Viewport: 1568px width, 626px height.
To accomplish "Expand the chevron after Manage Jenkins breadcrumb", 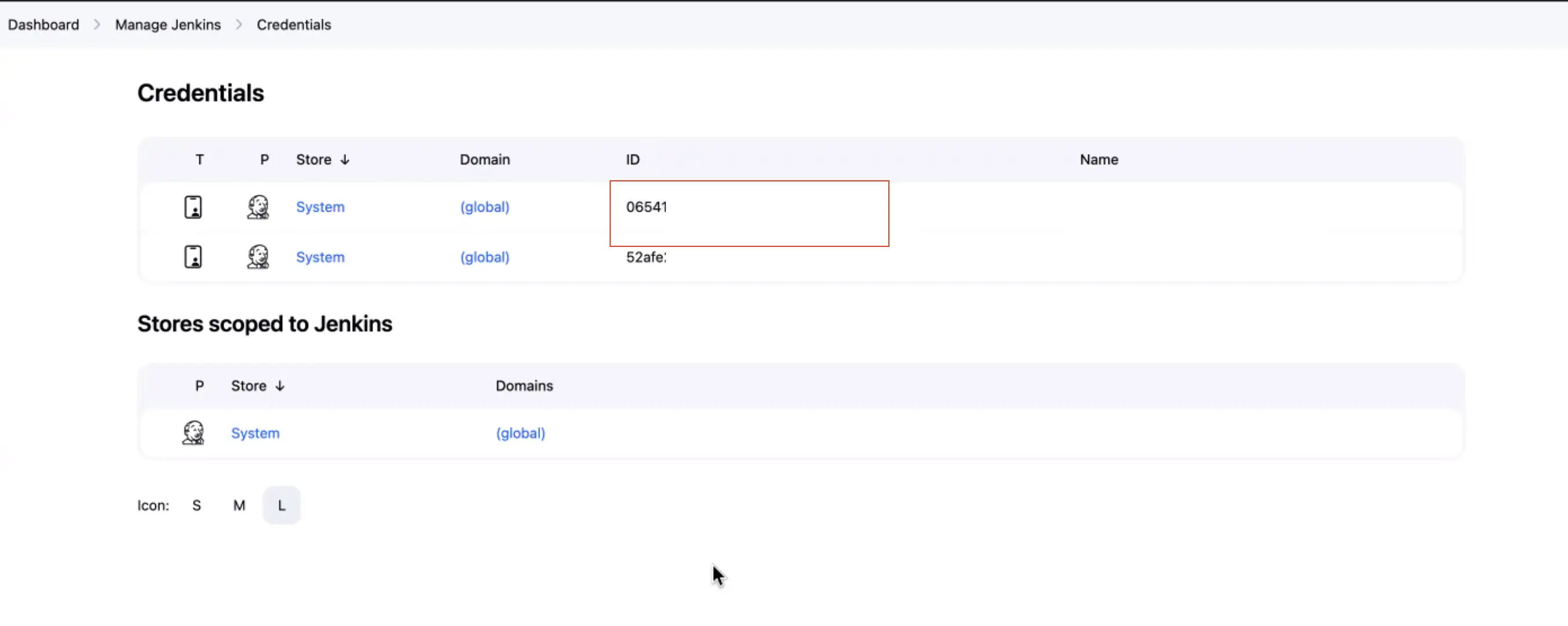I will coord(239,24).
